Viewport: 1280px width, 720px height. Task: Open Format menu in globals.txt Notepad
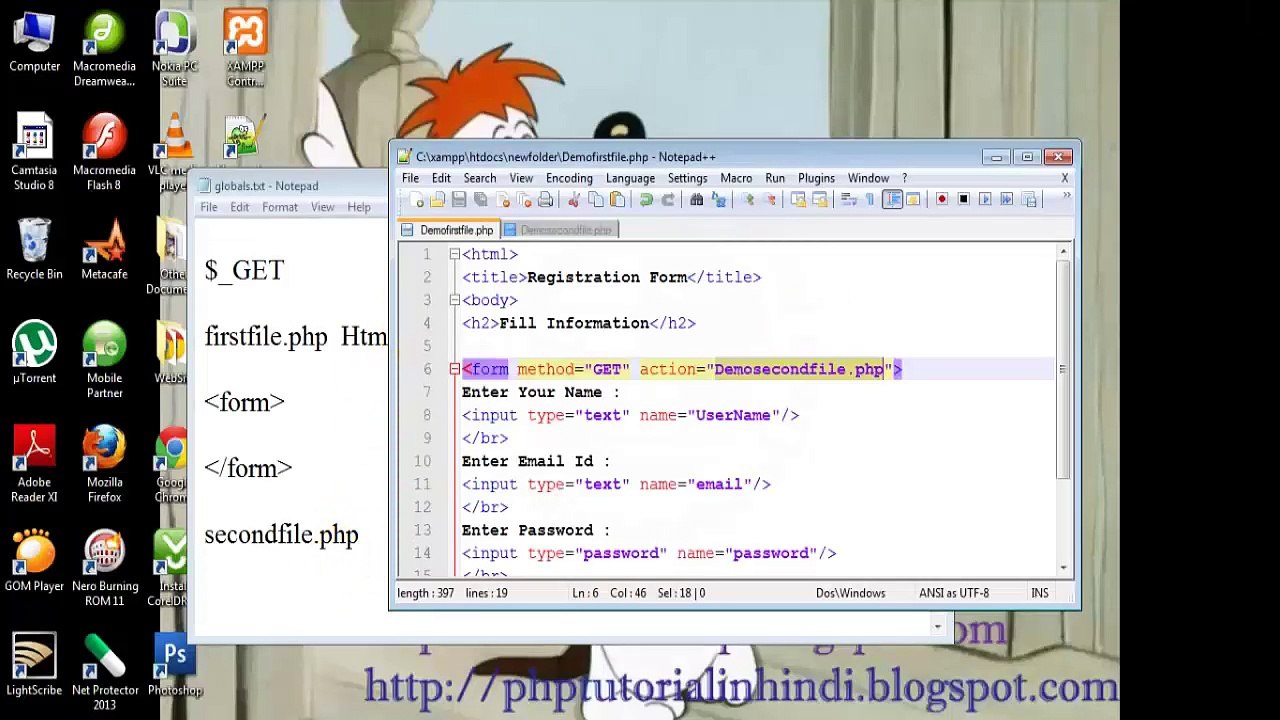point(280,207)
